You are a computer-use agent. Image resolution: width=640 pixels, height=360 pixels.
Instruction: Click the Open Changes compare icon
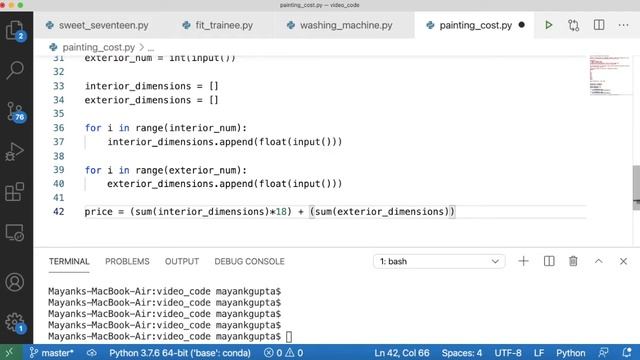[573, 25]
